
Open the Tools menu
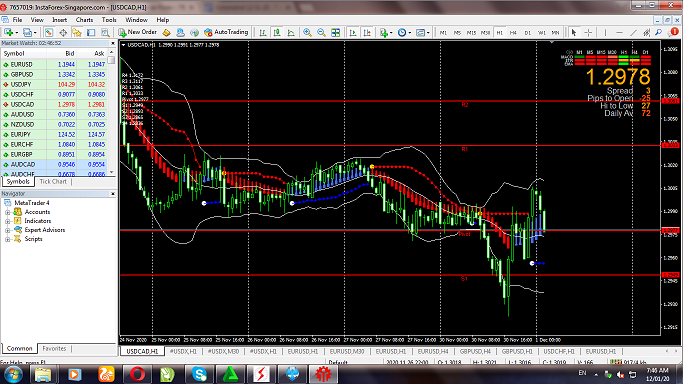coord(109,20)
